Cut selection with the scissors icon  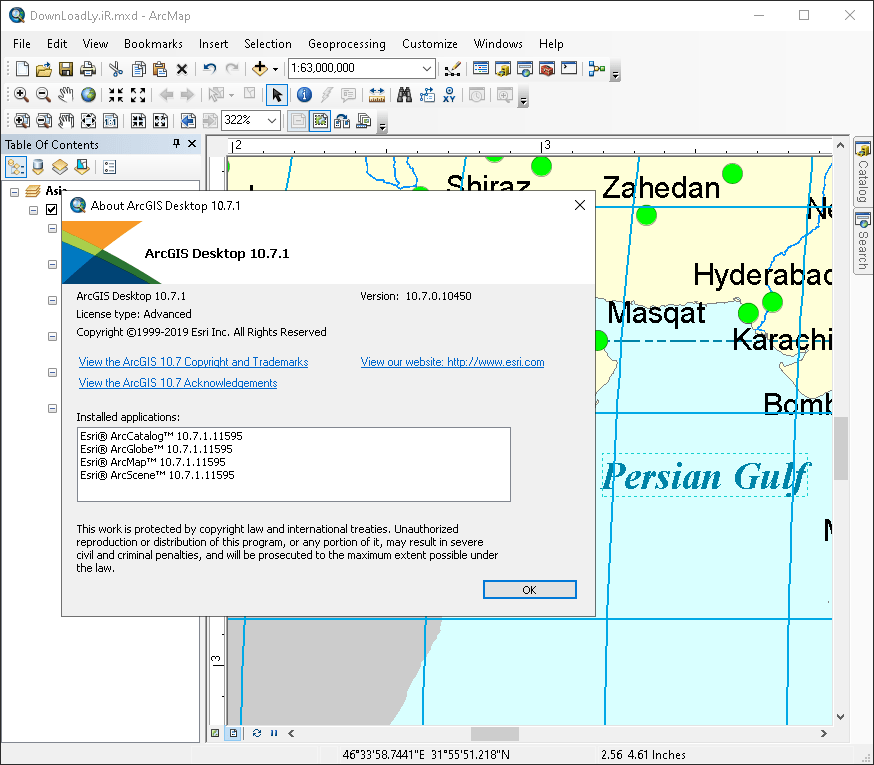click(x=116, y=69)
